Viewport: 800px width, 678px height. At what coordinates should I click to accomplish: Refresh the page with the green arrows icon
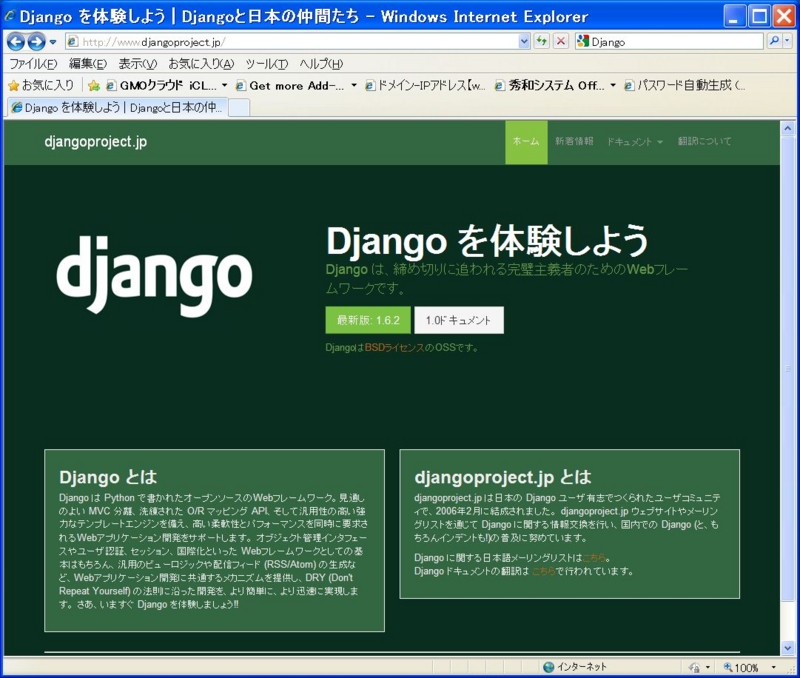(542, 41)
